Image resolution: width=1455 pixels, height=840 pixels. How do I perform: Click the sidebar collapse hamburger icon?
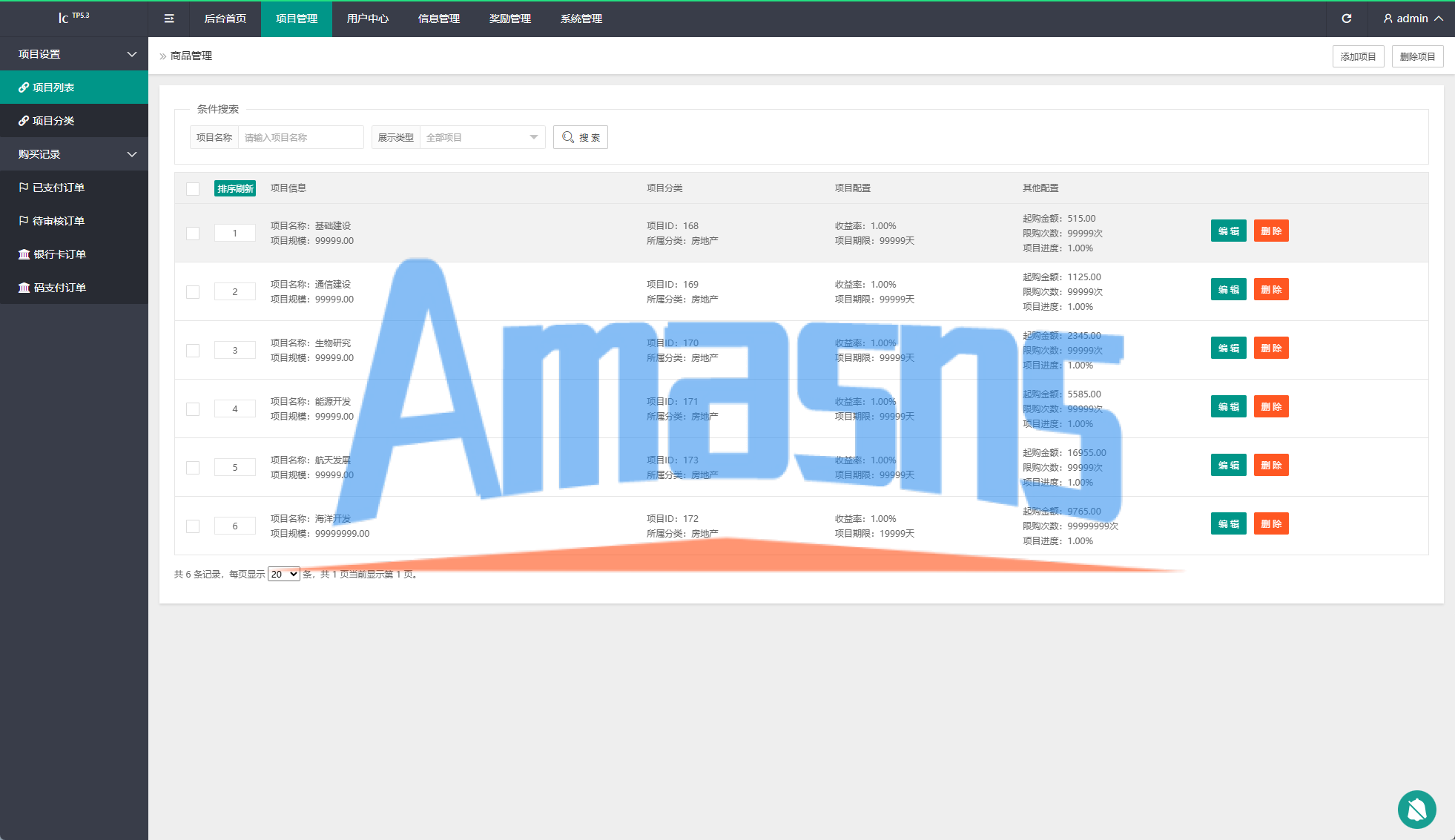coord(169,19)
